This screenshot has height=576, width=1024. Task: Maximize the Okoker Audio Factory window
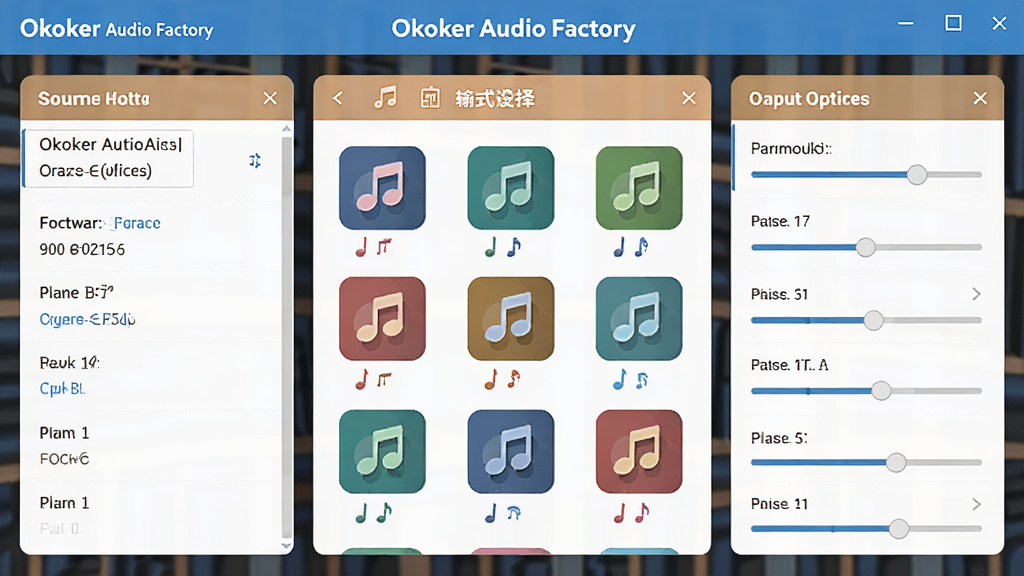(x=953, y=24)
